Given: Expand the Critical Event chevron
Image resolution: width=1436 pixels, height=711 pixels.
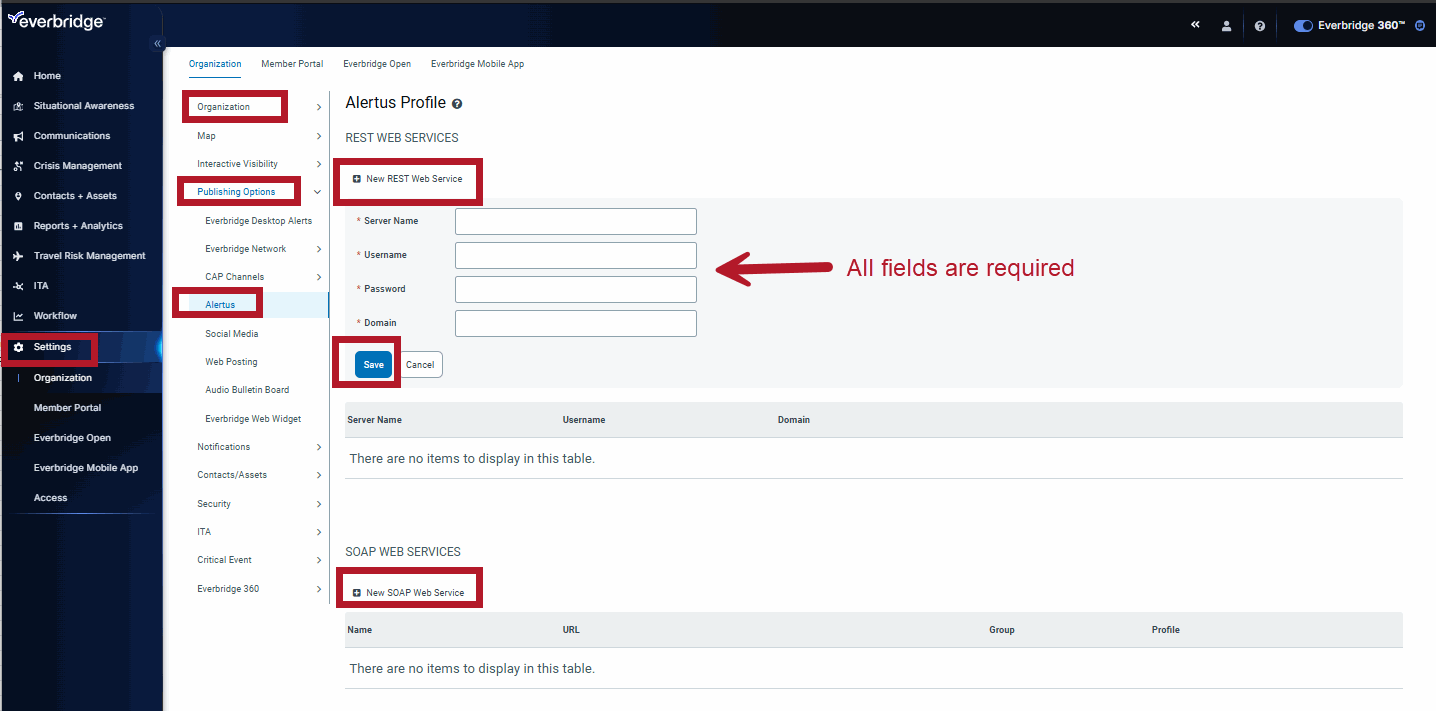Looking at the screenshot, I should (x=319, y=560).
